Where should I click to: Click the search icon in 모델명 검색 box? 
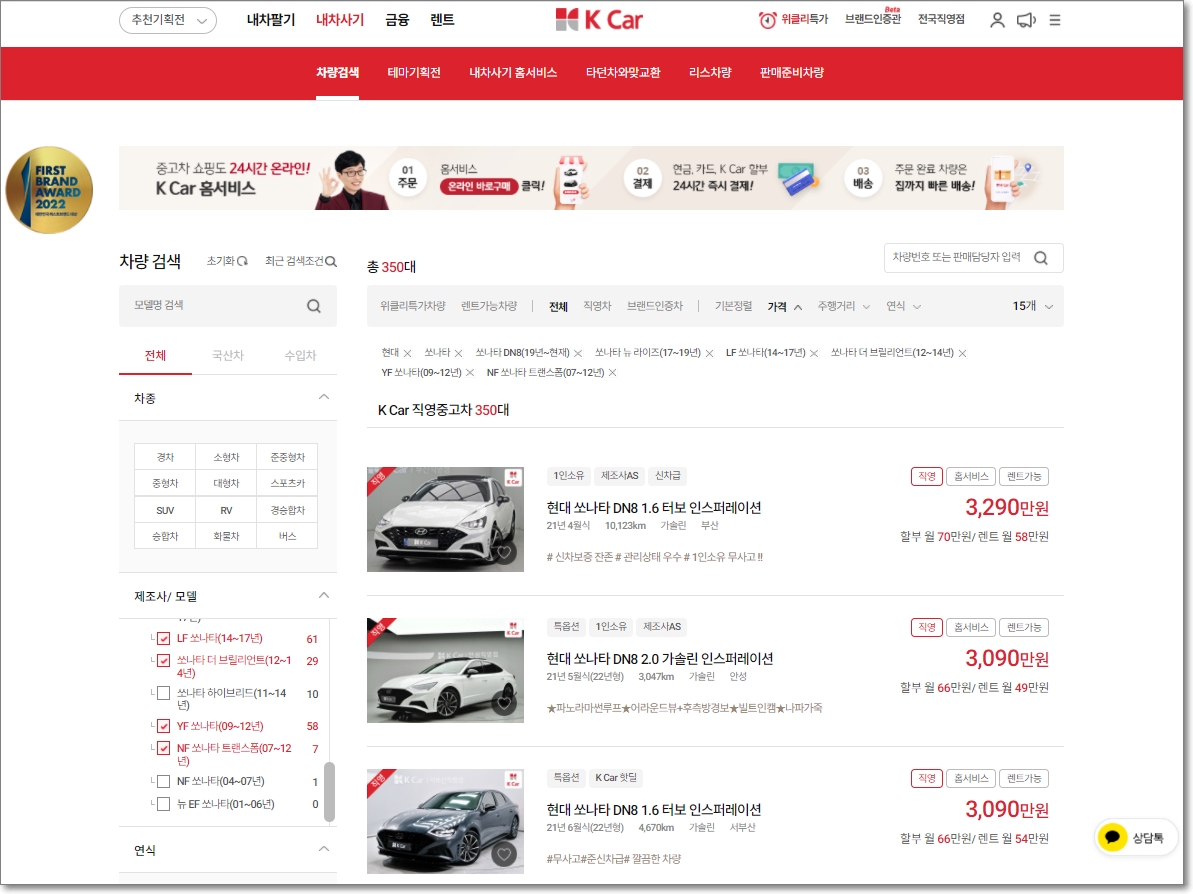tap(313, 306)
